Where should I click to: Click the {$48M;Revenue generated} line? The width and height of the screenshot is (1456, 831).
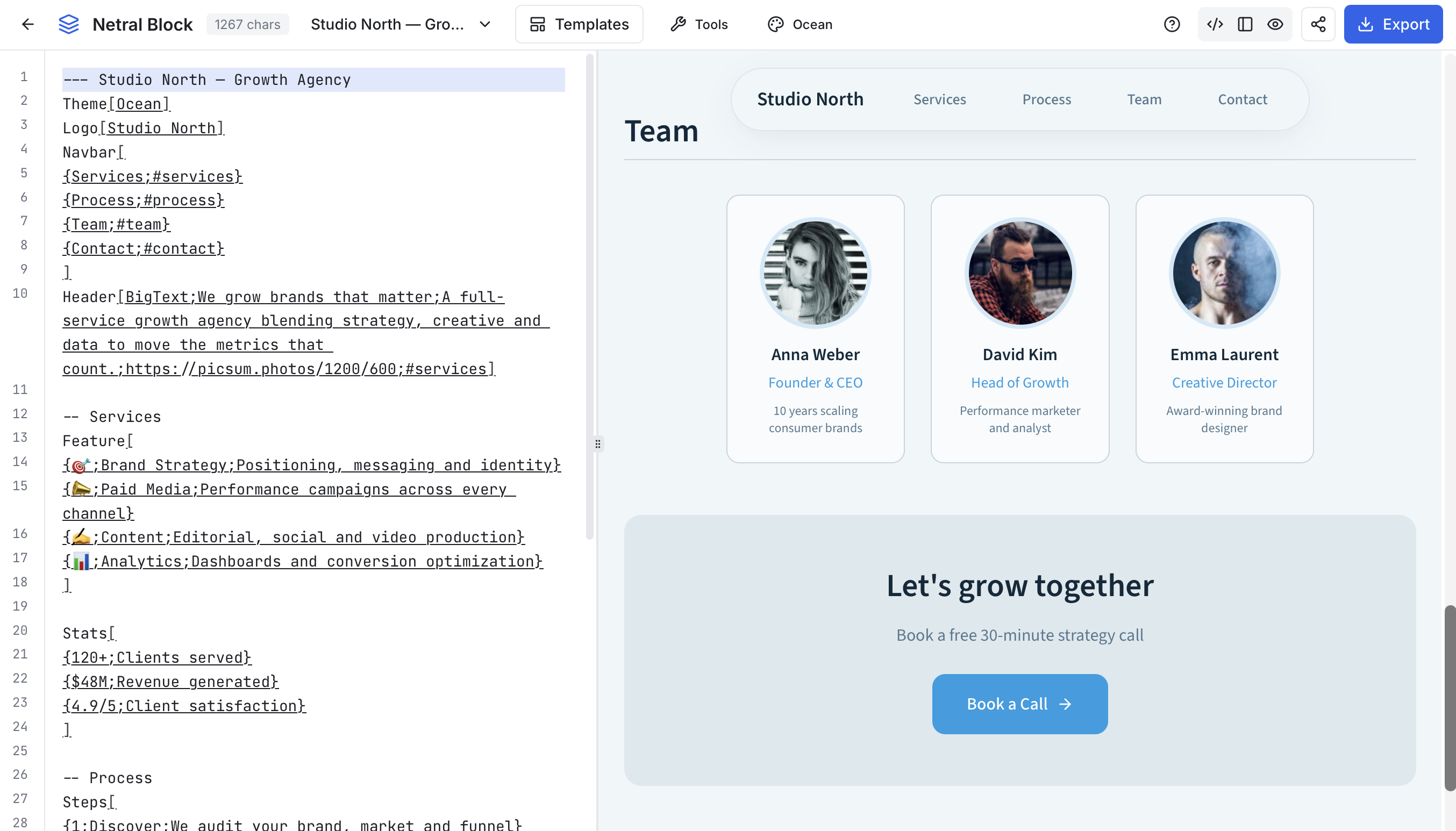[170, 682]
